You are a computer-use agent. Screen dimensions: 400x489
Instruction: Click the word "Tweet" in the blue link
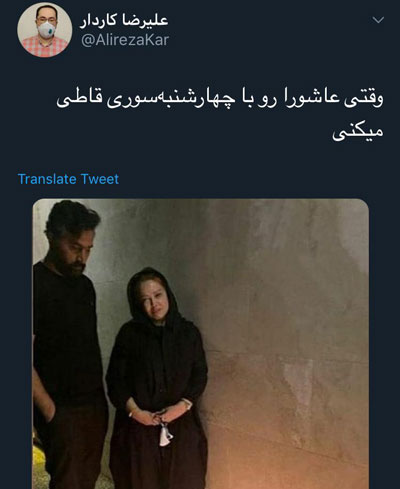(x=100, y=179)
